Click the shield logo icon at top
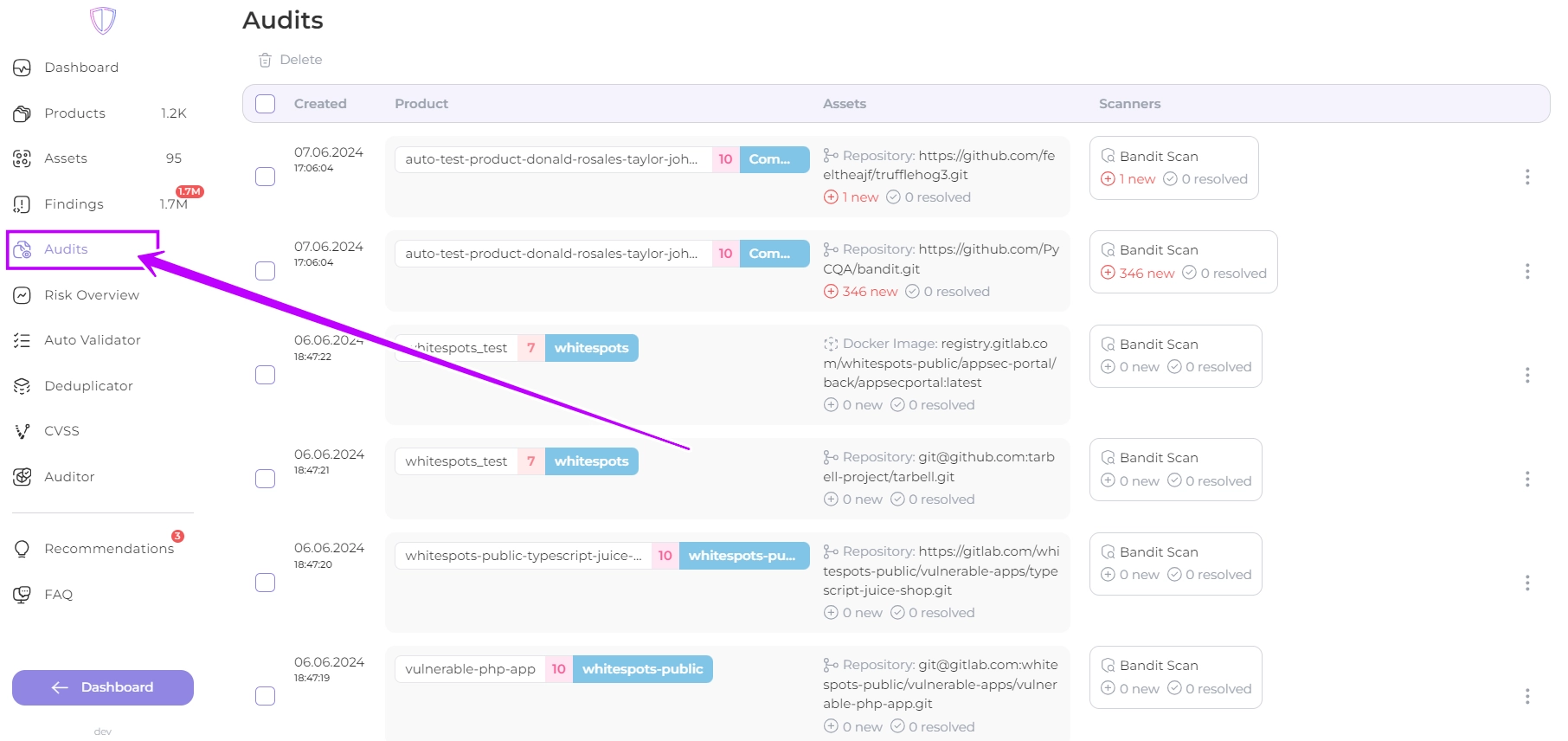Screen dimensions: 1568x741 point(103,20)
